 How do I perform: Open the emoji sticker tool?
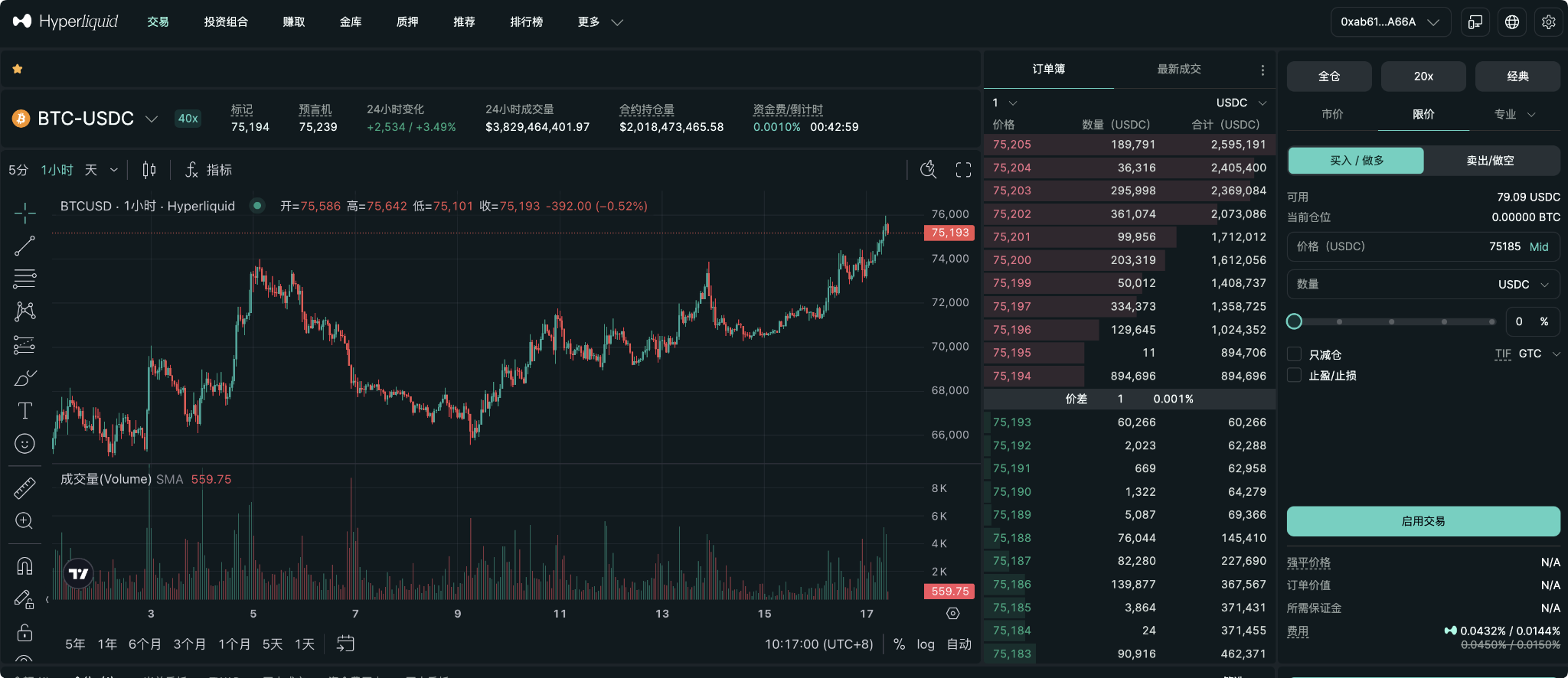pos(24,444)
